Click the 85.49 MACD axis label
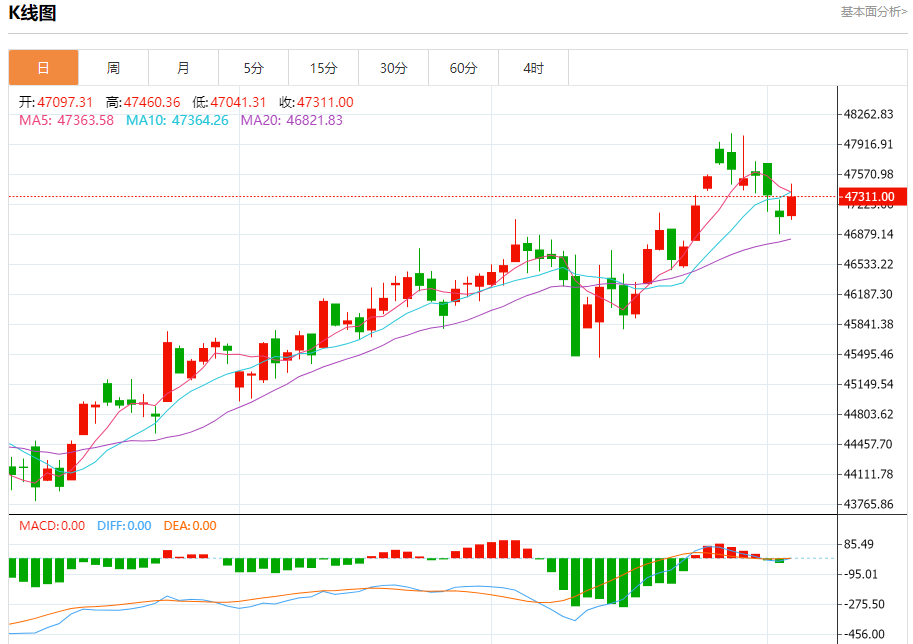 (859, 544)
